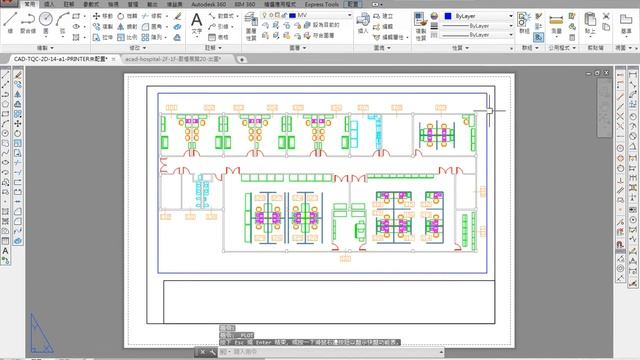Image resolution: width=640 pixels, height=360 pixels.
Task: Switch to the 檢視 (View) ribbon tab
Action: click(x=113, y=4)
